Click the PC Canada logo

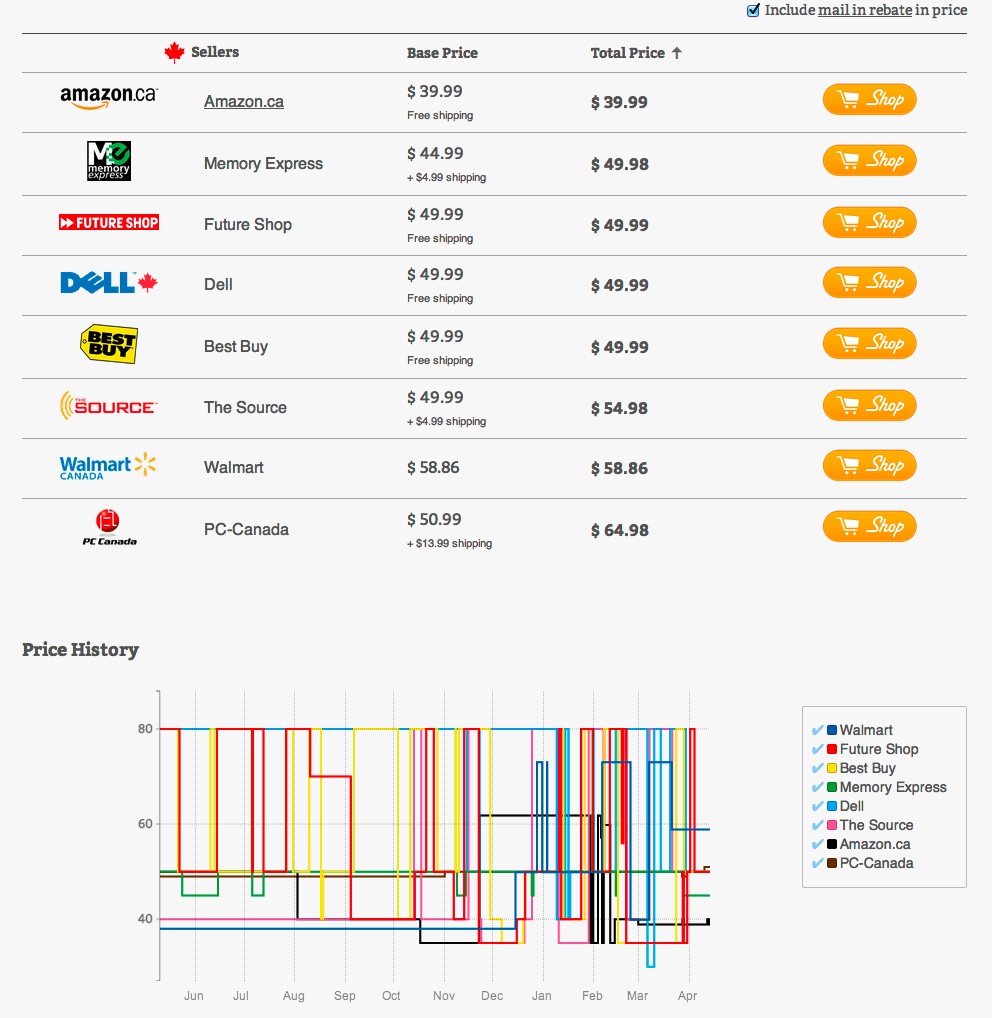(x=109, y=528)
